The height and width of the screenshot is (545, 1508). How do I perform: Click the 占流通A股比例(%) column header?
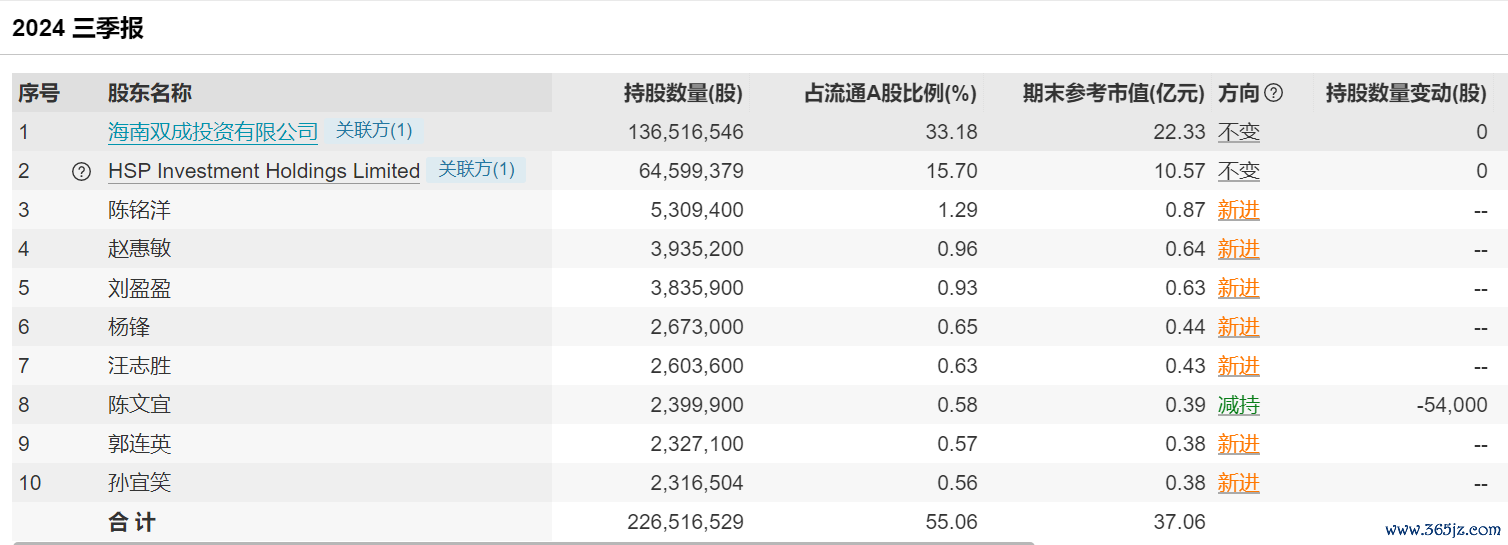890,93
